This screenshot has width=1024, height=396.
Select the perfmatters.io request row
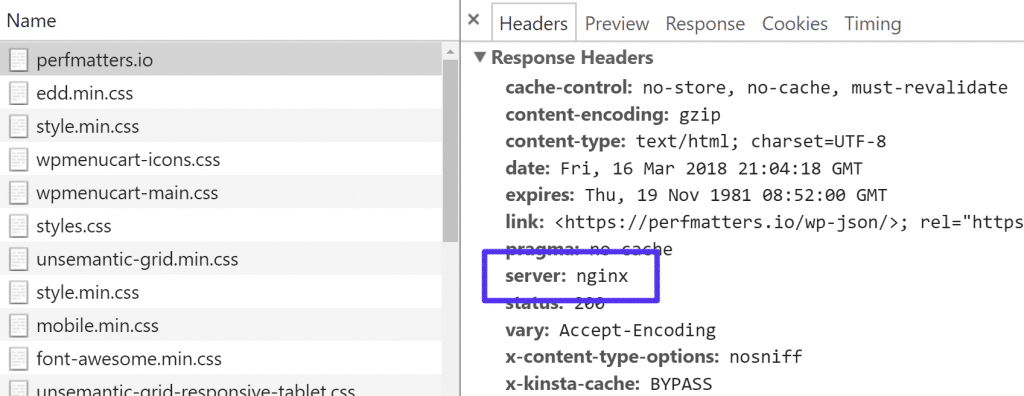(221, 60)
